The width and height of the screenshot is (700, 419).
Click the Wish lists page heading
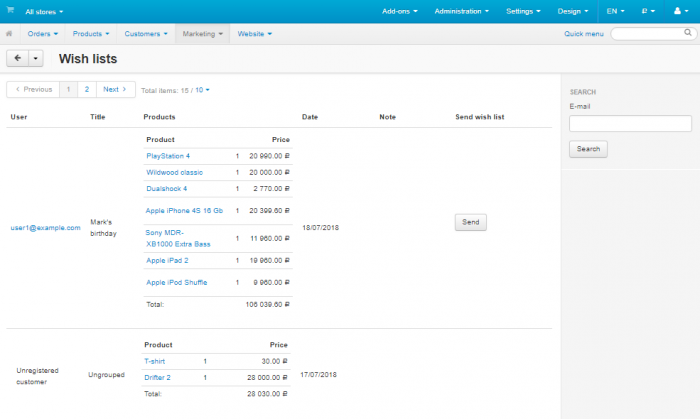(88, 59)
